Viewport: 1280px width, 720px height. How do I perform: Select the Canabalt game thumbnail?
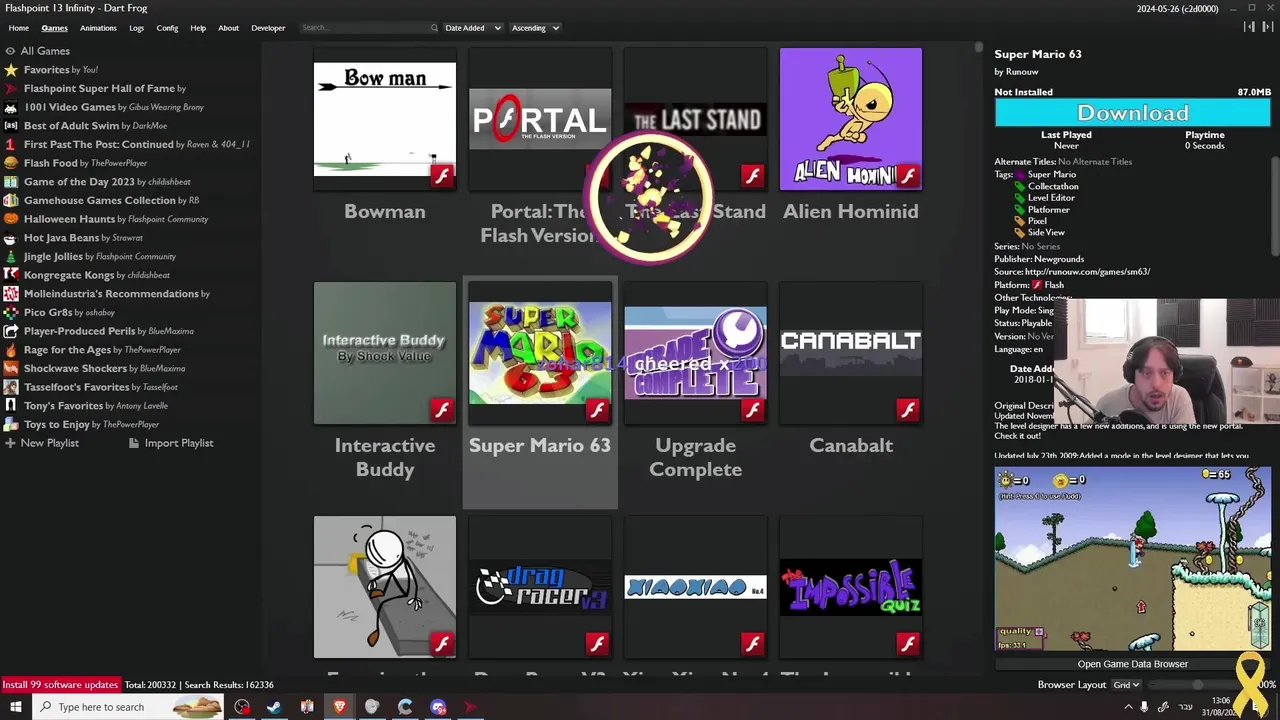click(x=851, y=353)
